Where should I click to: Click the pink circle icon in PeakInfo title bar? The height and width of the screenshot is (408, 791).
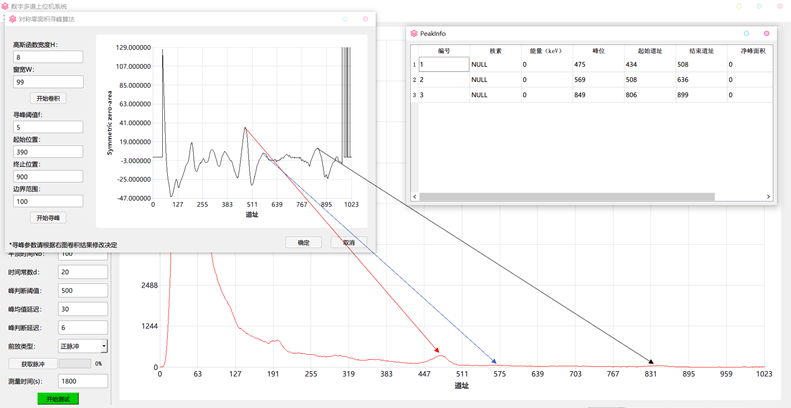(767, 34)
